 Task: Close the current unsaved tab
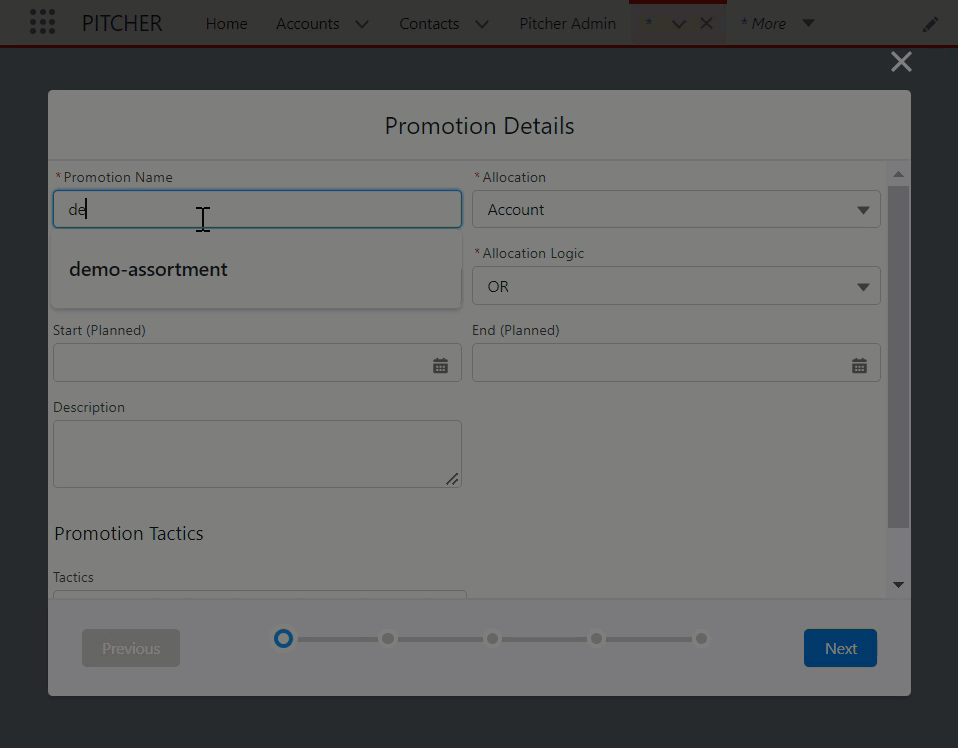pyautogui.click(x=706, y=24)
